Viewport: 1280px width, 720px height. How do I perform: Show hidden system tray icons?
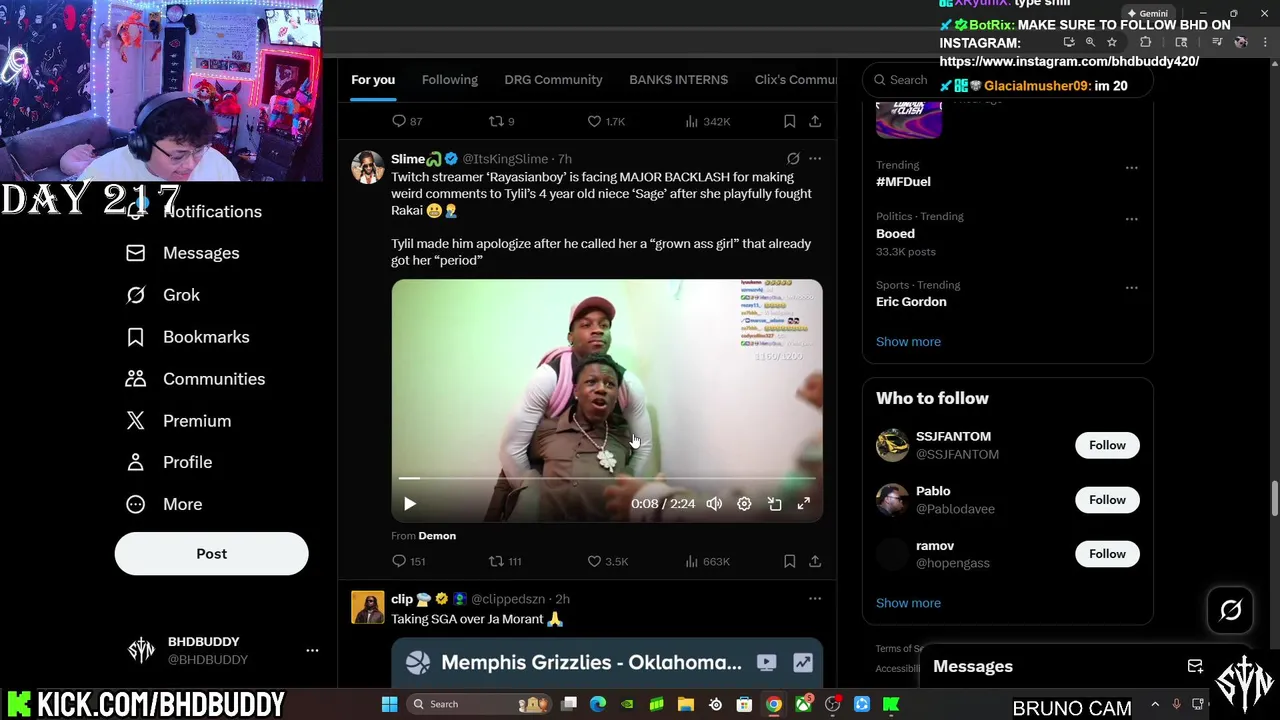click(x=1155, y=704)
